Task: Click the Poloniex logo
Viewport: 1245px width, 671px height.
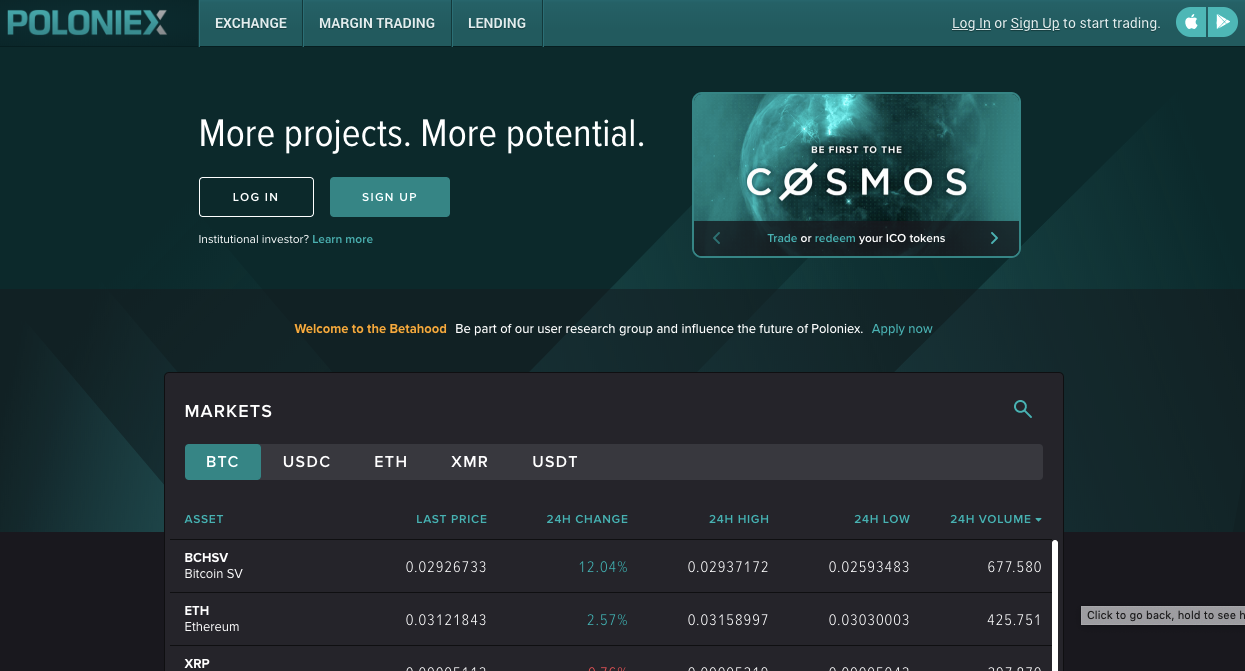Action: point(87,23)
